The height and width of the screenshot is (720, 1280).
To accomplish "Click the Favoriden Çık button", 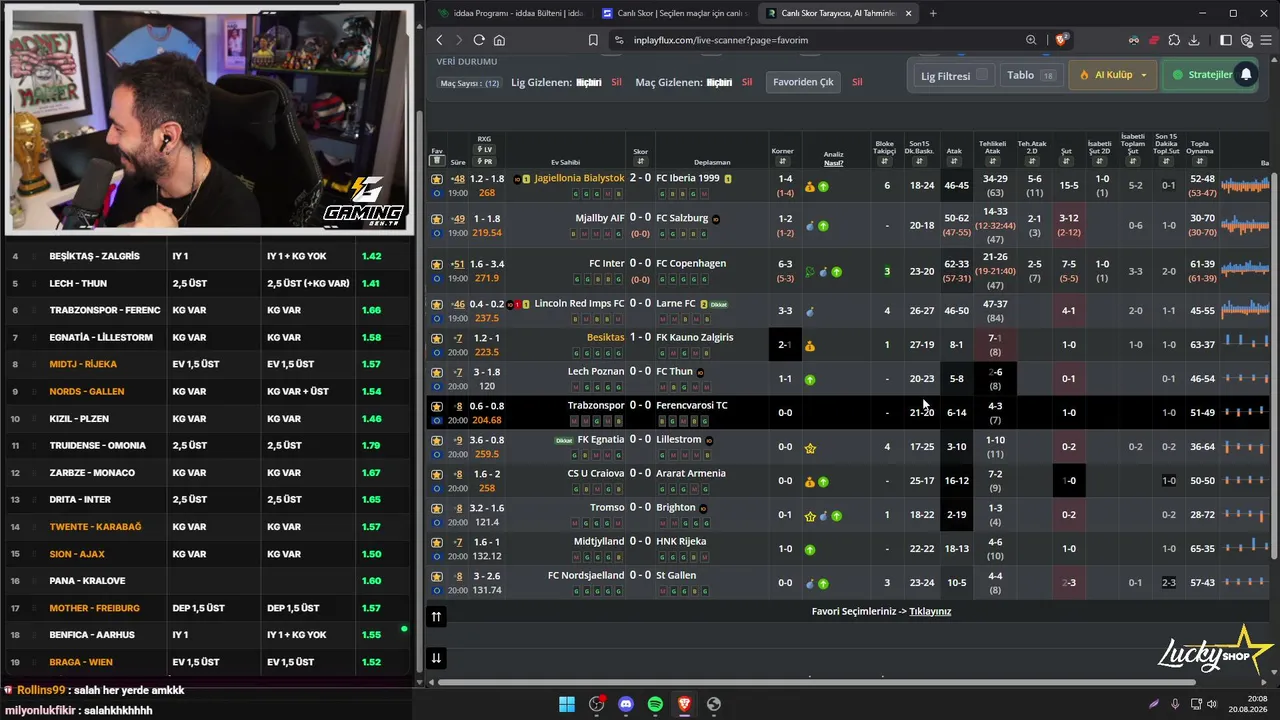I will [803, 82].
